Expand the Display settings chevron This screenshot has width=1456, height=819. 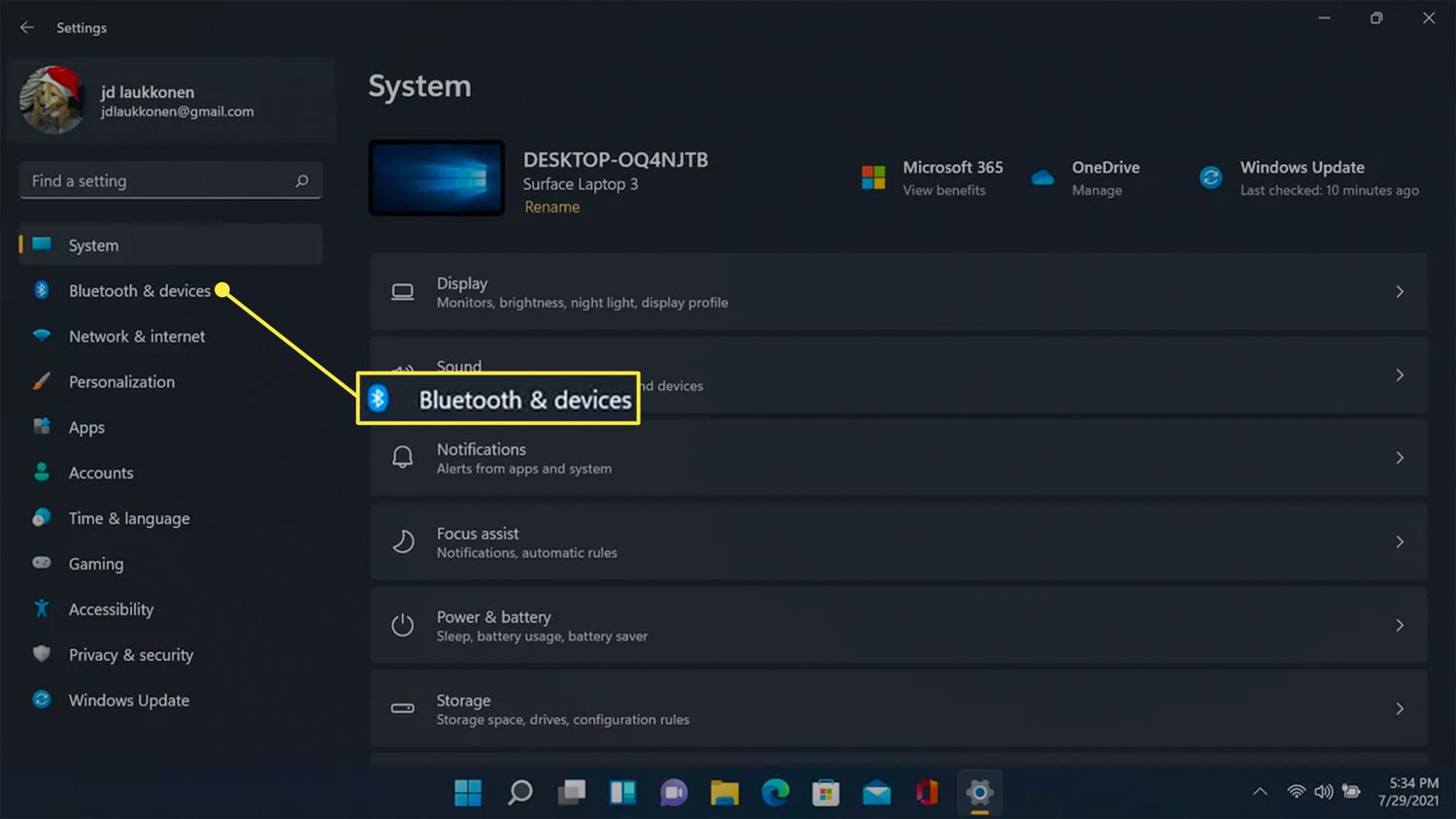[x=1399, y=292]
